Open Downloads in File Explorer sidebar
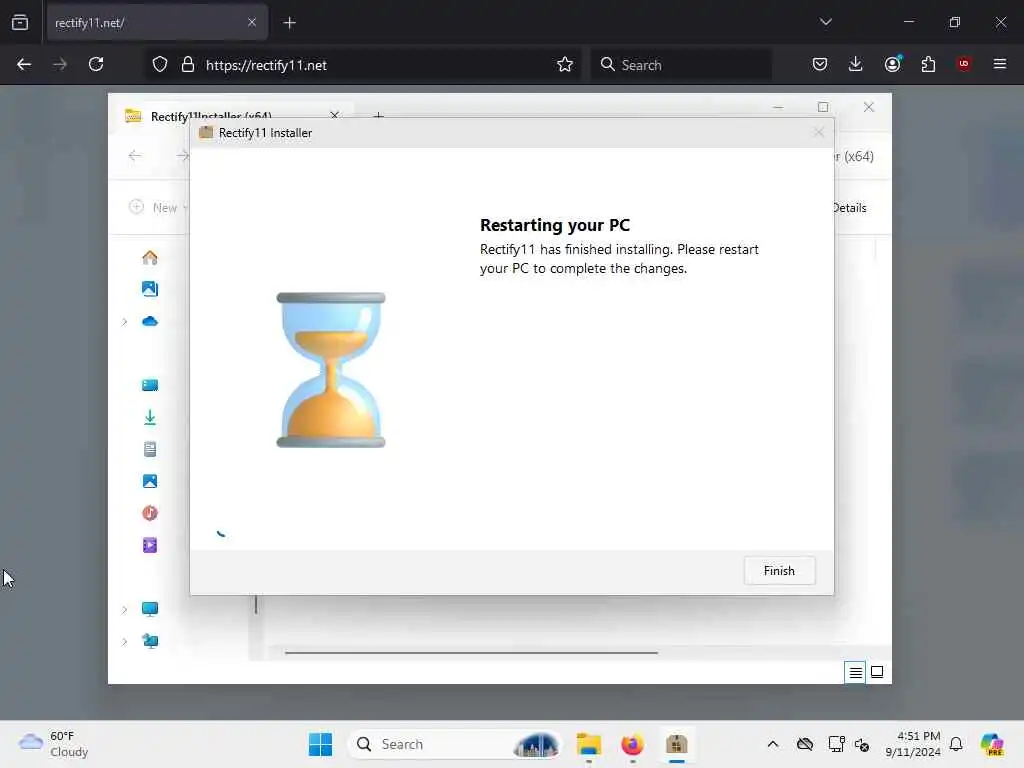The width and height of the screenshot is (1024, 768). click(x=150, y=417)
